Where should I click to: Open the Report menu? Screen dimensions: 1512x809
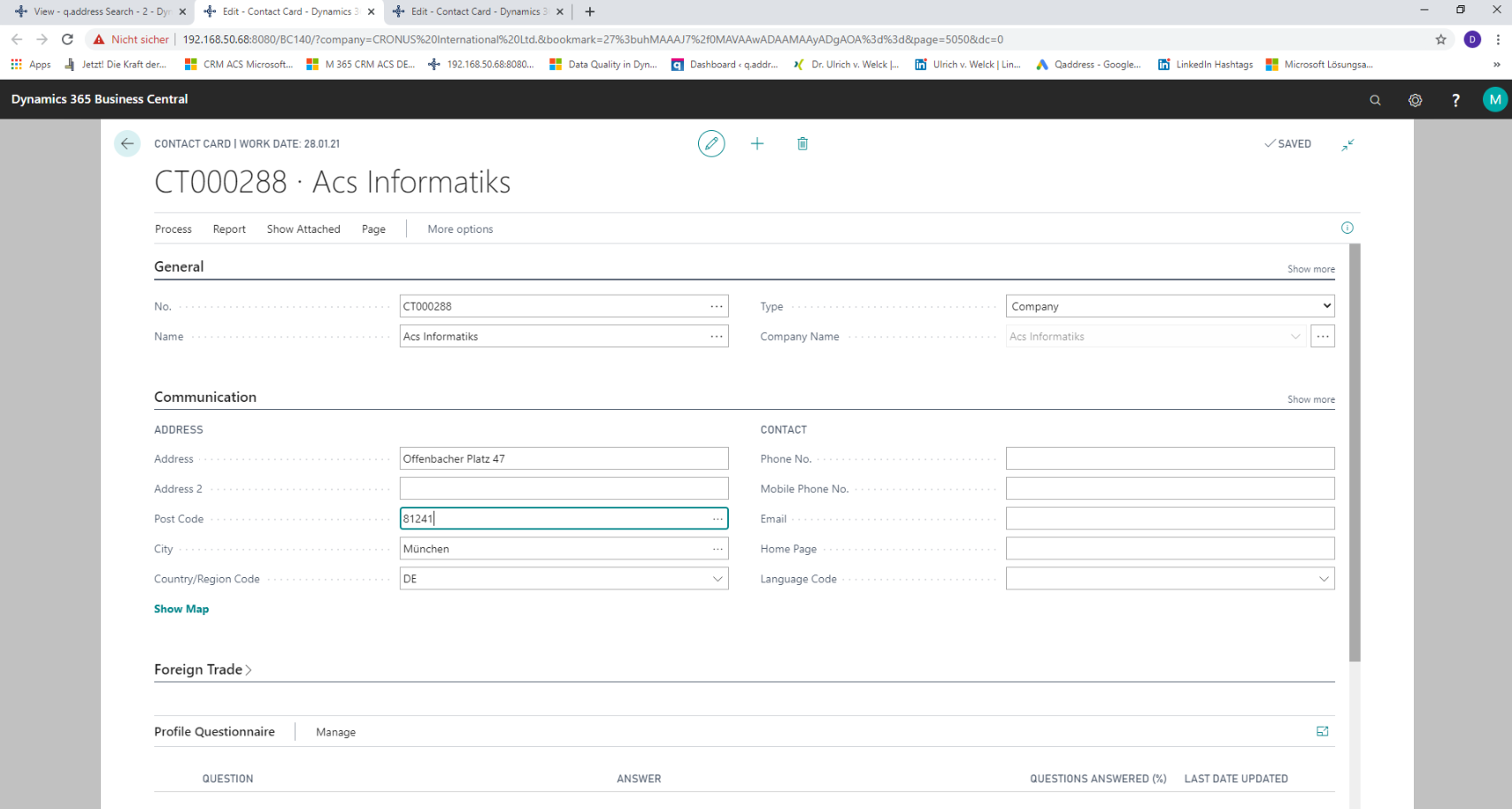(x=229, y=229)
